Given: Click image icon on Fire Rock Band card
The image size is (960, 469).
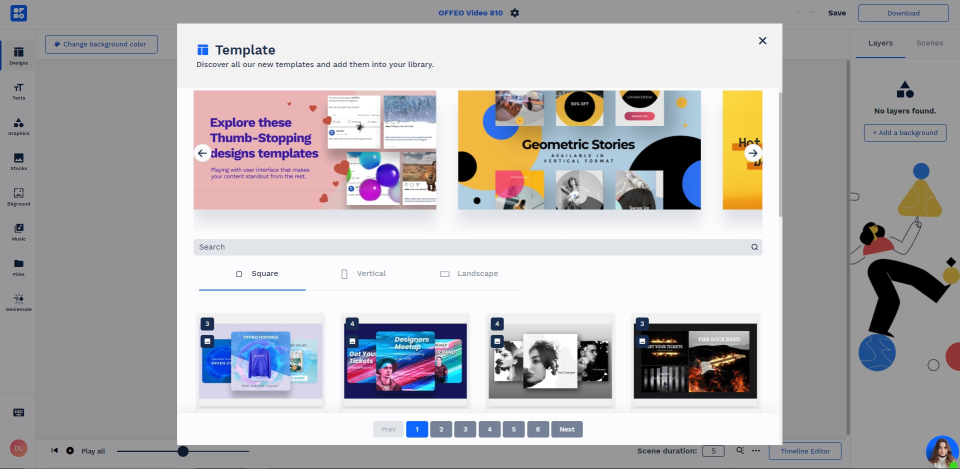Looking at the screenshot, I should (642, 342).
